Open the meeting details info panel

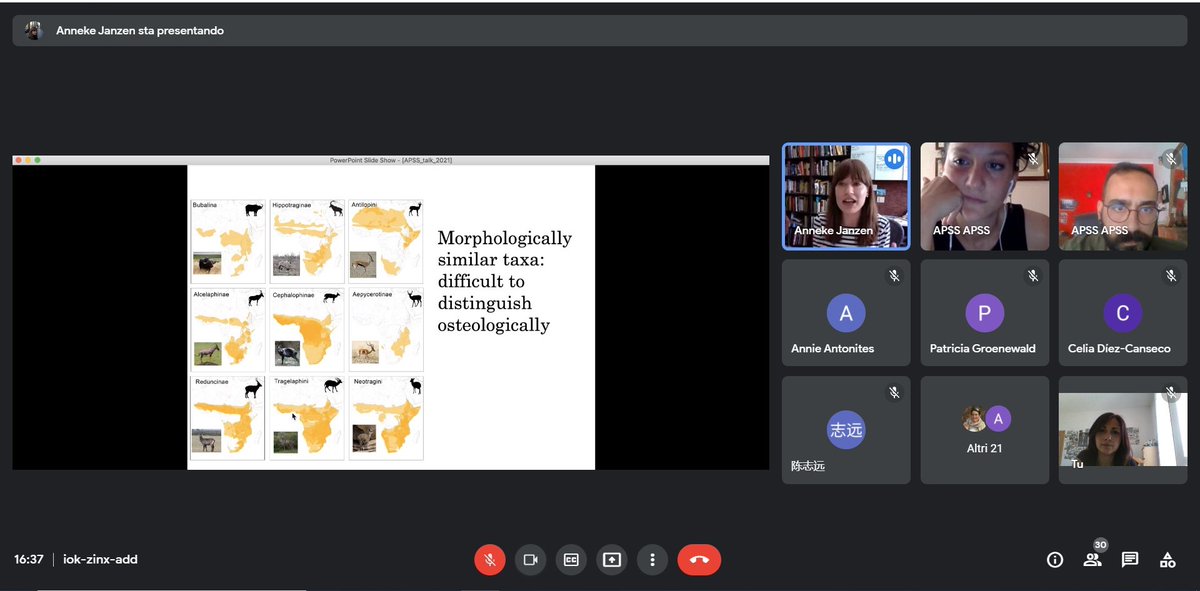1054,560
